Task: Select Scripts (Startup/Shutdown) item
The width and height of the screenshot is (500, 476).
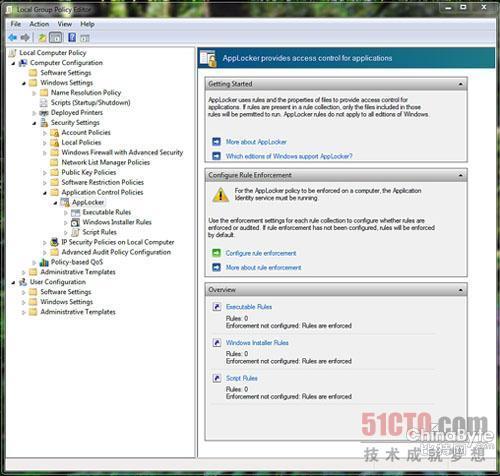Action: pyautogui.click(x=90, y=103)
